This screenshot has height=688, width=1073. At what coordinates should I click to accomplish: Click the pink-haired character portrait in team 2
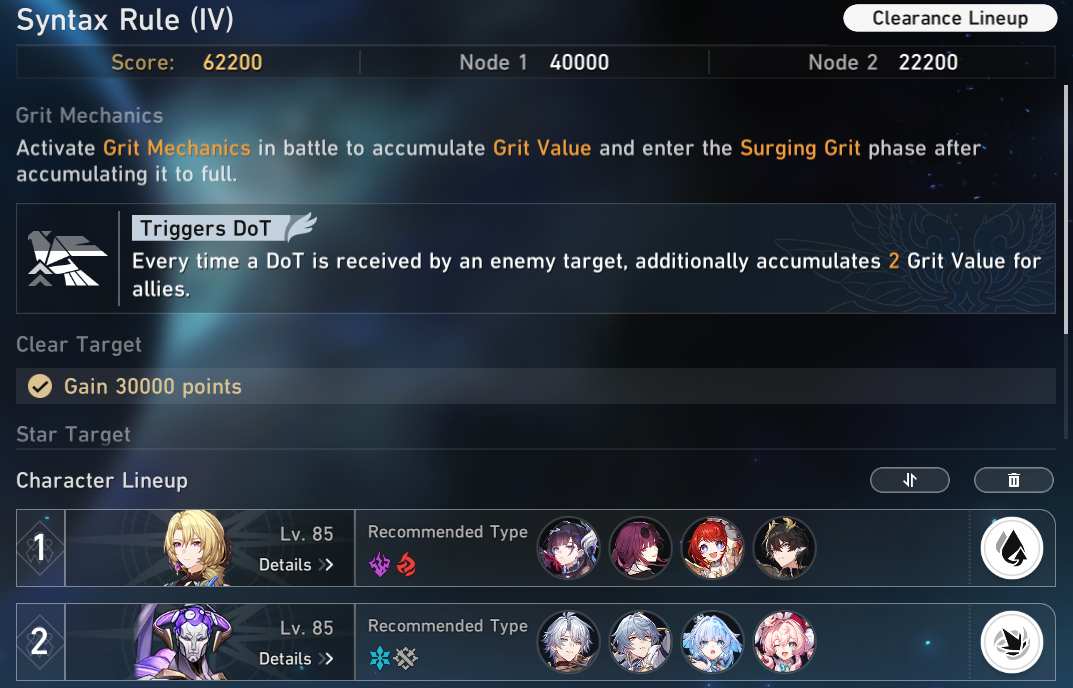pos(784,642)
